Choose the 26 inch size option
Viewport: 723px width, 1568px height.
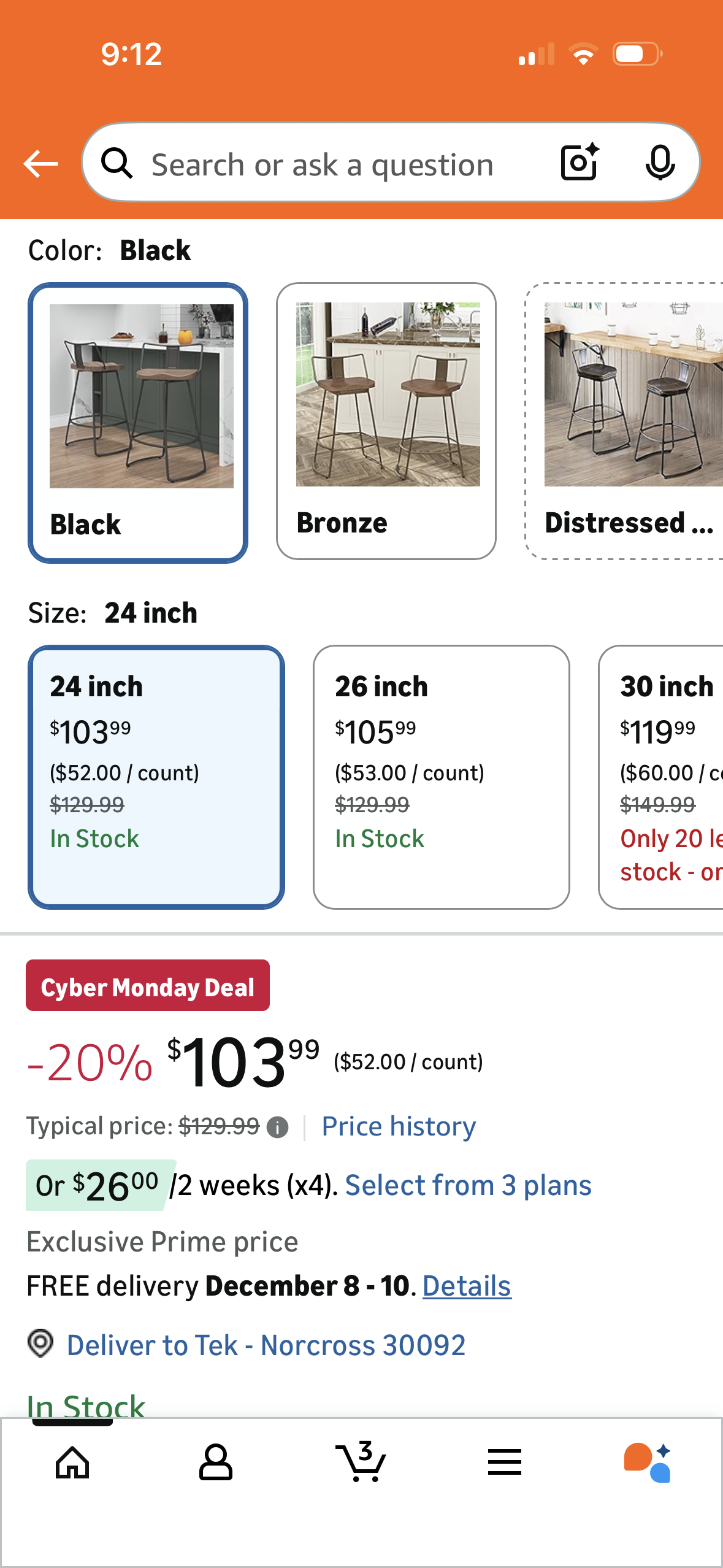click(x=441, y=777)
